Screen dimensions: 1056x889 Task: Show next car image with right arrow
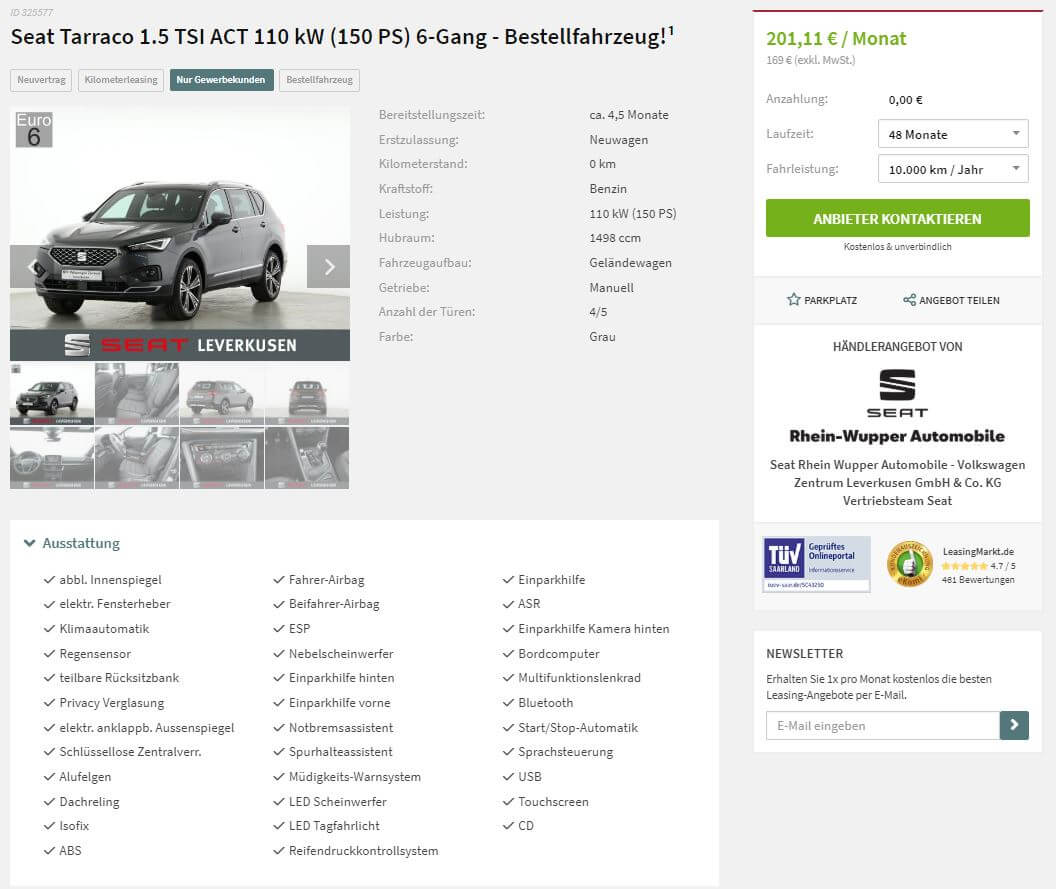329,267
